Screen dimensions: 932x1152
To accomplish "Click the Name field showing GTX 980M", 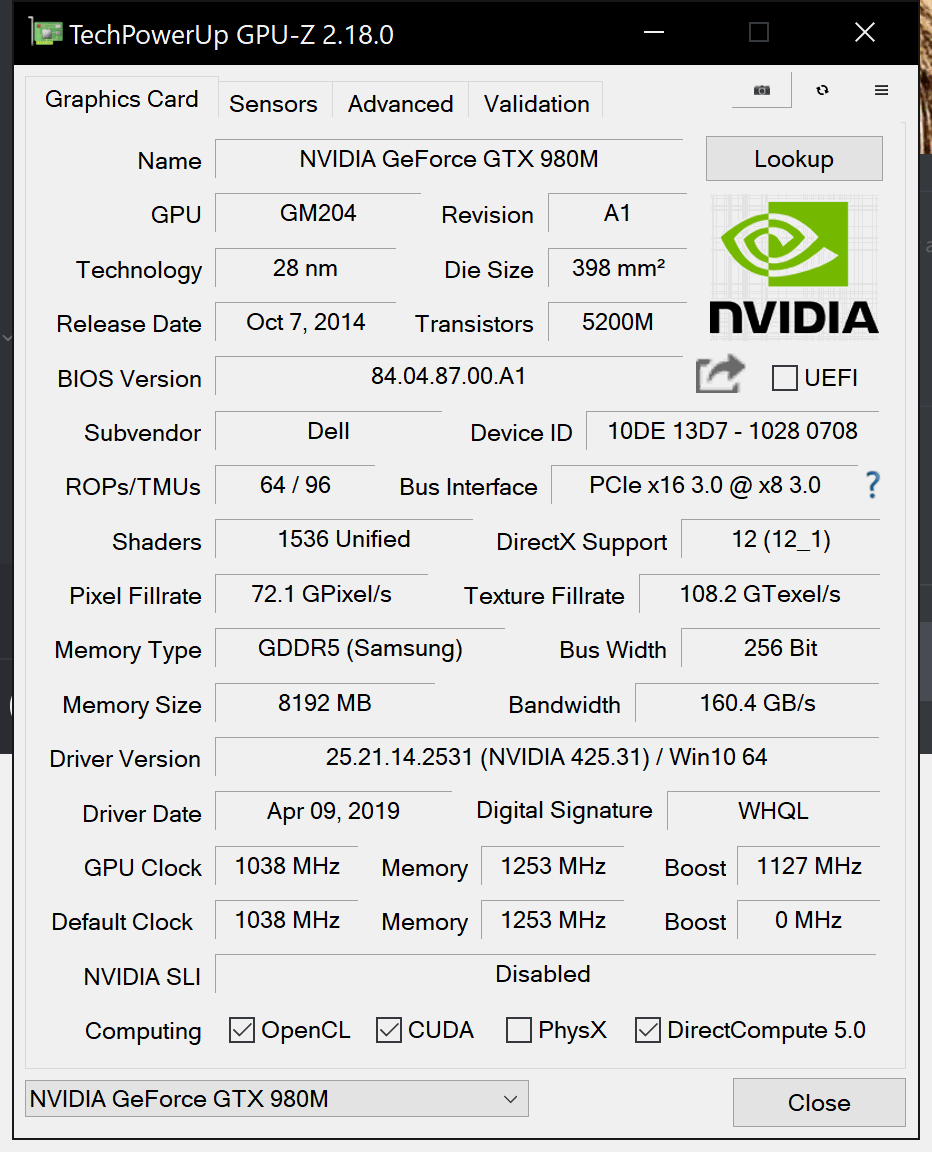I will click(449, 159).
